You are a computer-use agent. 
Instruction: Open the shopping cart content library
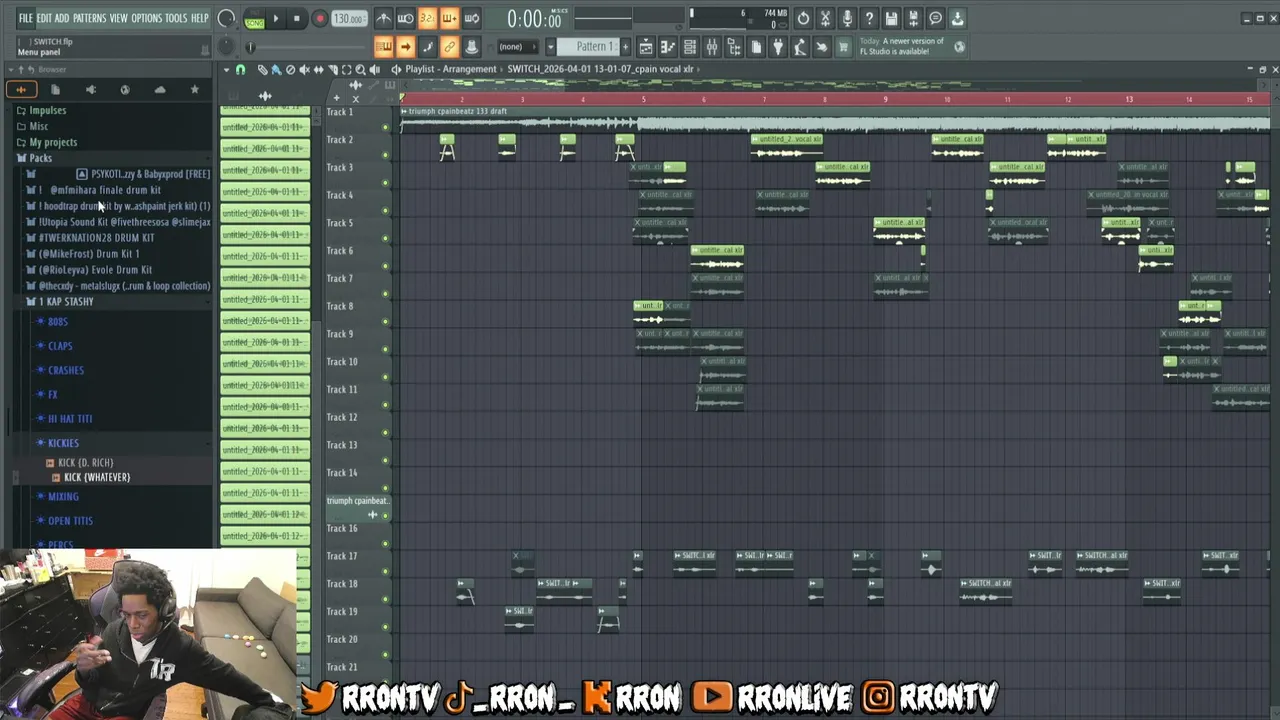[x=844, y=47]
